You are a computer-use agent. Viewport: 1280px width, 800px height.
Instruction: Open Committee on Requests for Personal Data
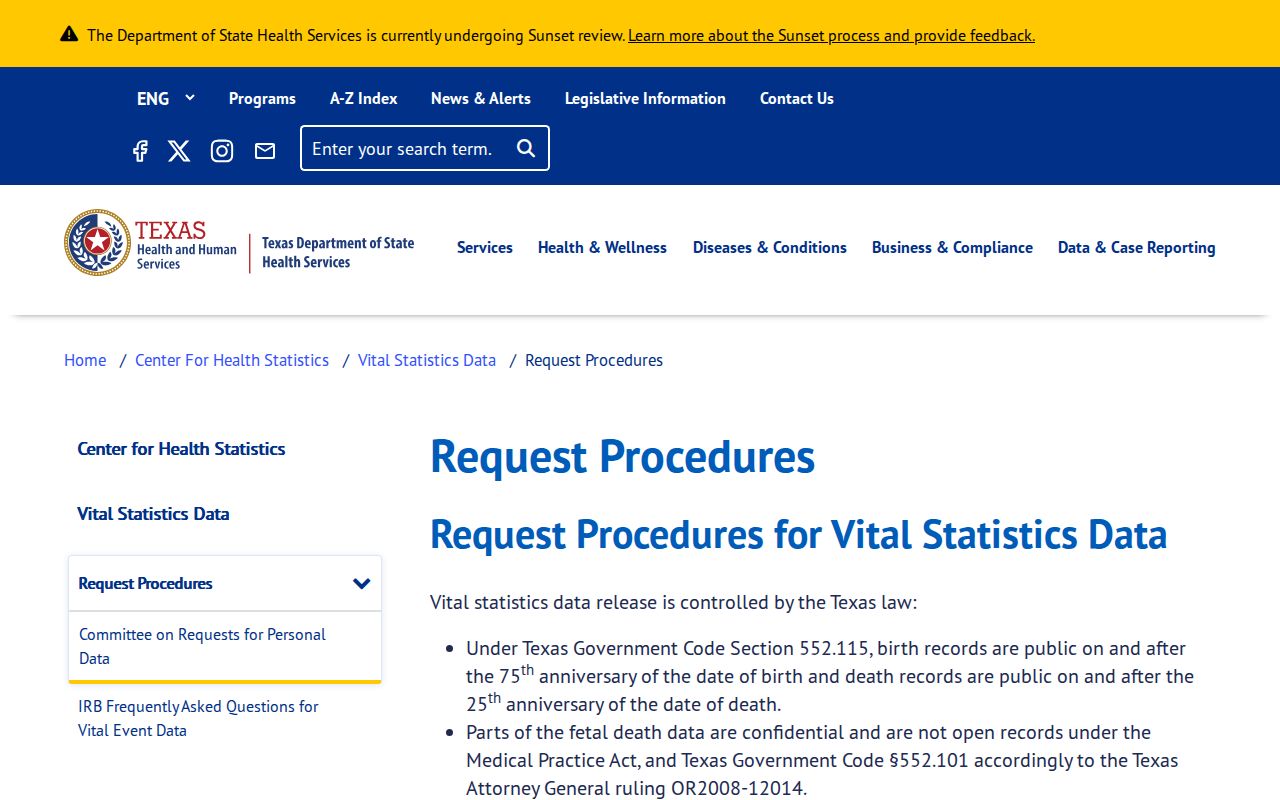click(203, 646)
